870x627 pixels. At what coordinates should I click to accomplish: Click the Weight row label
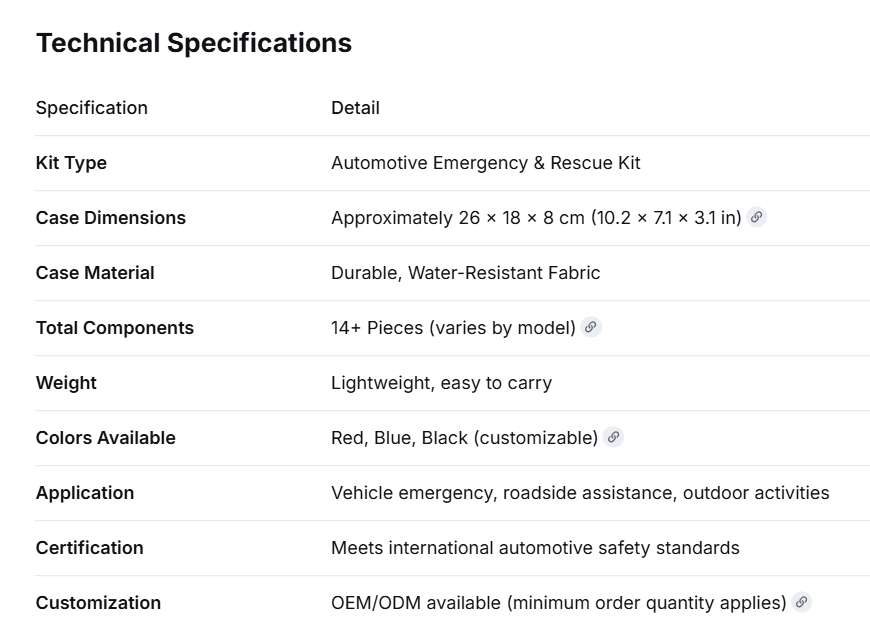click(66, 382)
